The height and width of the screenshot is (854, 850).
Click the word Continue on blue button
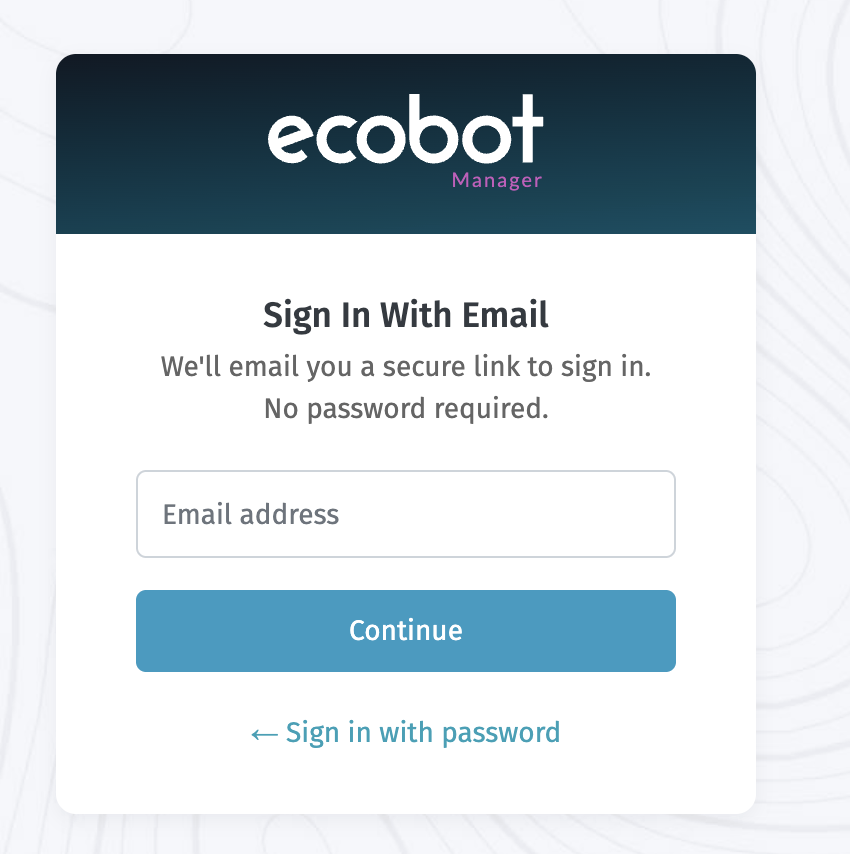[x=405, y=630]
